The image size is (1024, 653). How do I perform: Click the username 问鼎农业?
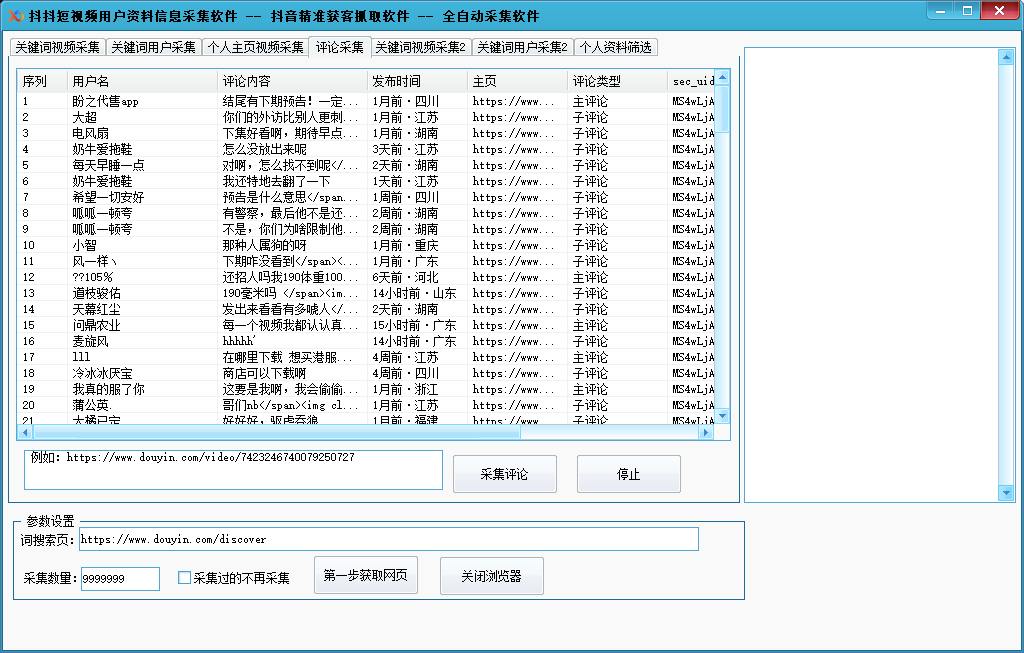coord(96,325)
